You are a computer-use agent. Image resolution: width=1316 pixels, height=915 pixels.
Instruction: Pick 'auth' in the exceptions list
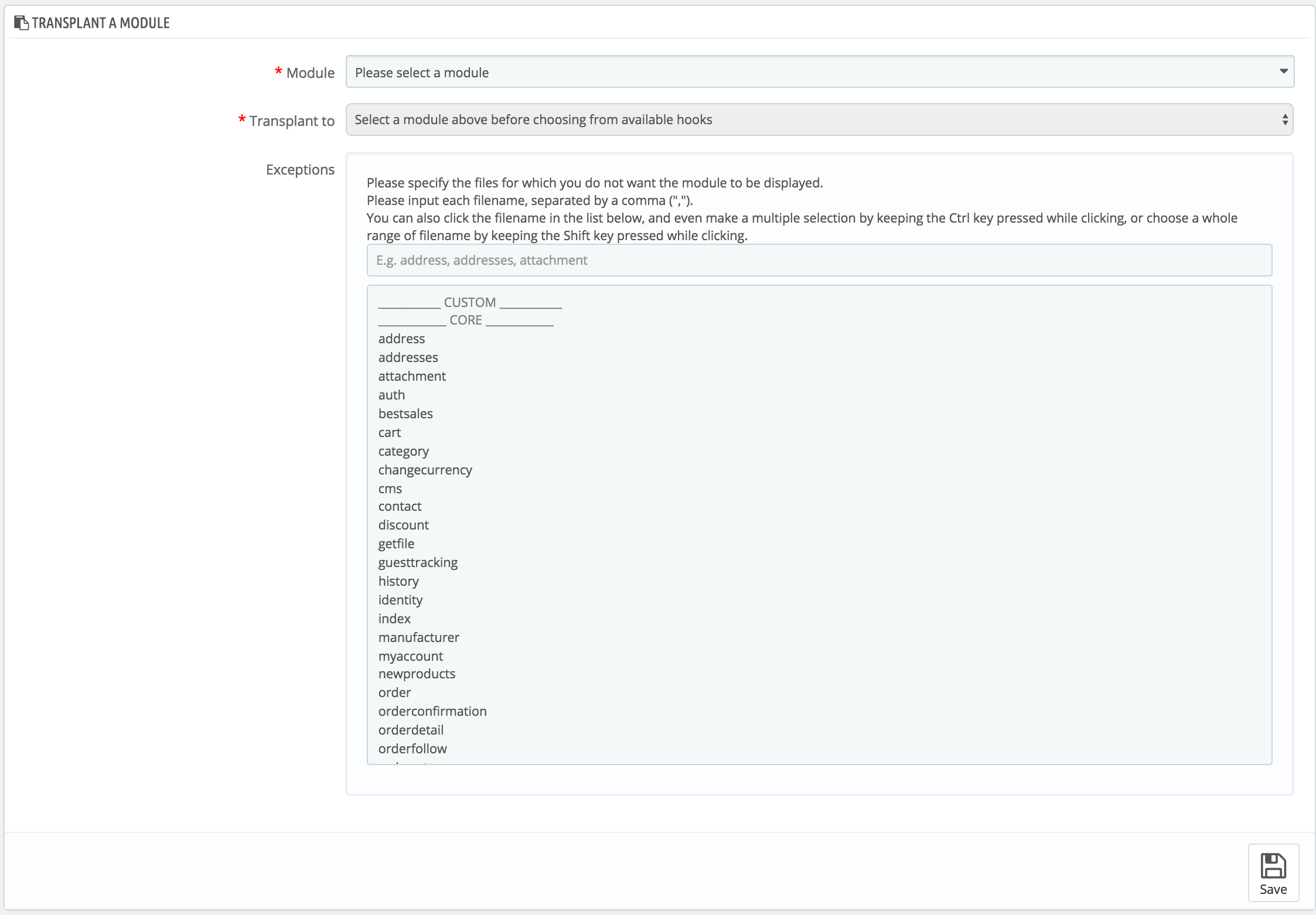[x=391, y=395]
